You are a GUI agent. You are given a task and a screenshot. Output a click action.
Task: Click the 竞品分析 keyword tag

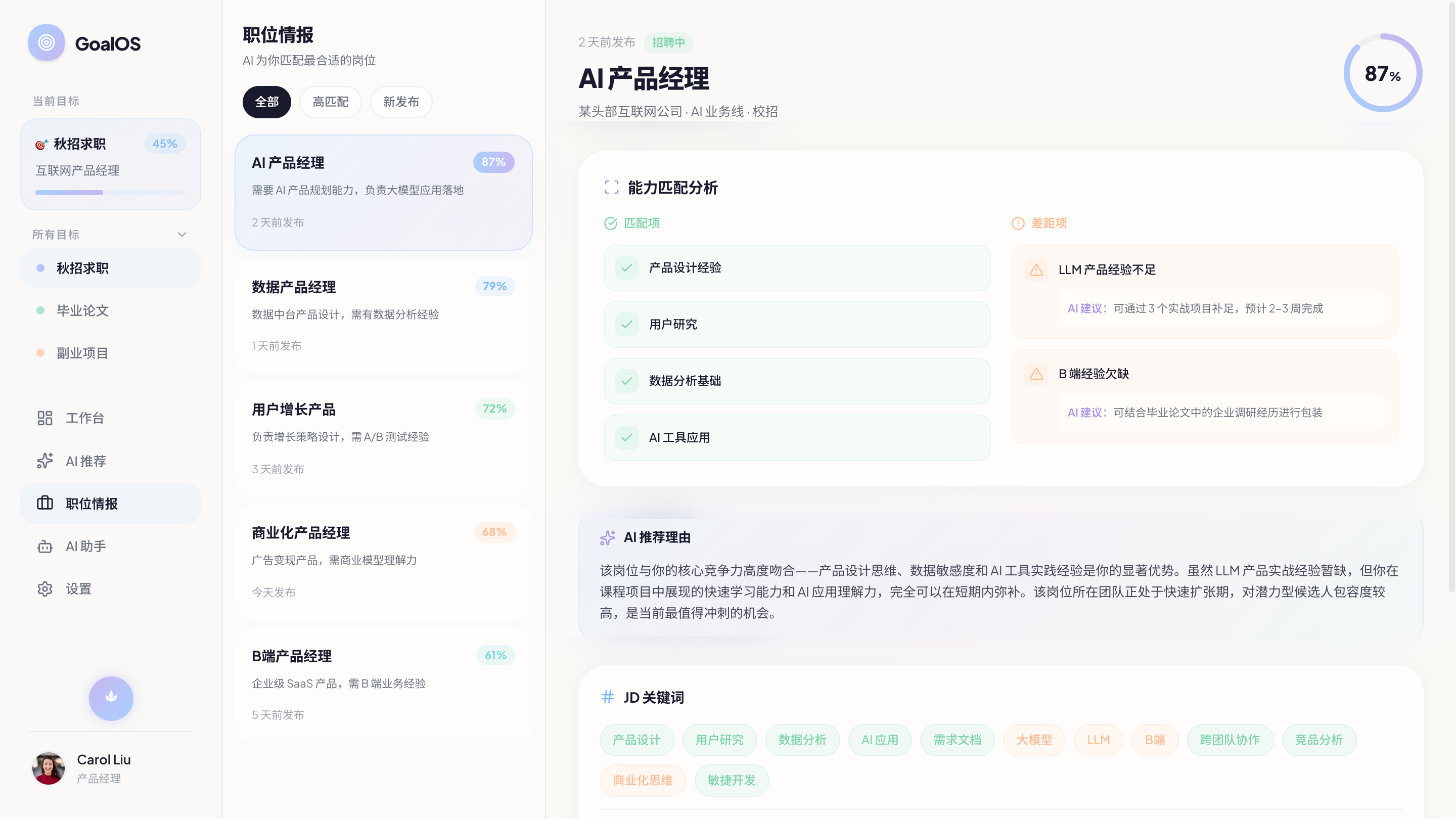click(x=1319, y=740)
